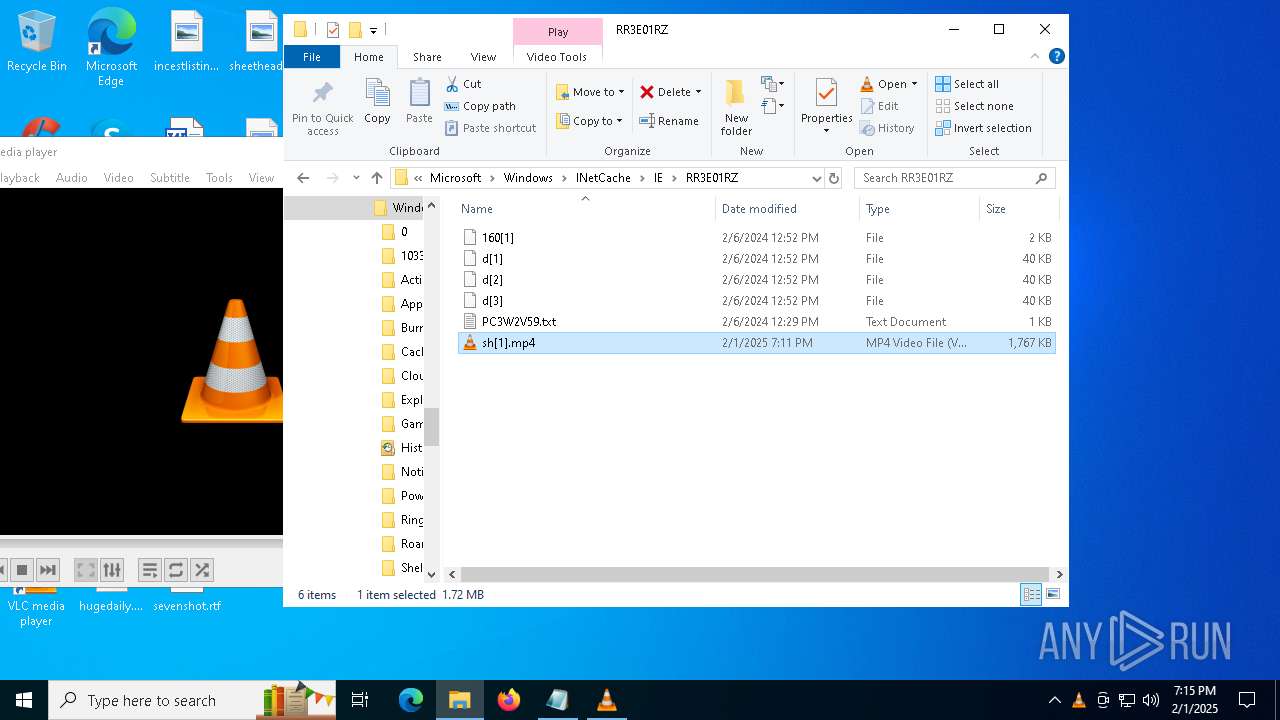Click the Windows Start button
This screenshot has width=1280, height=720.
[x=24, y=700]
